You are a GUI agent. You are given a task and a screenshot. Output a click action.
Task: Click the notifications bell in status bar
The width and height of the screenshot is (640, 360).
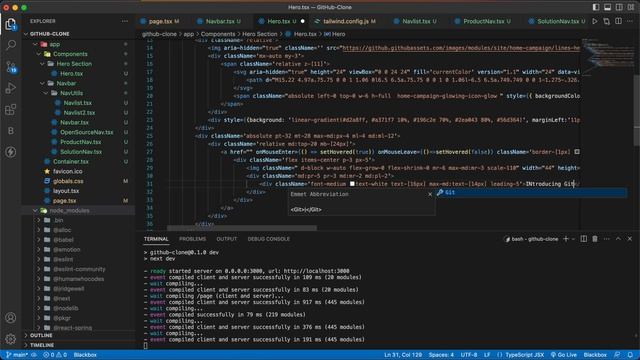coord(630,355)
